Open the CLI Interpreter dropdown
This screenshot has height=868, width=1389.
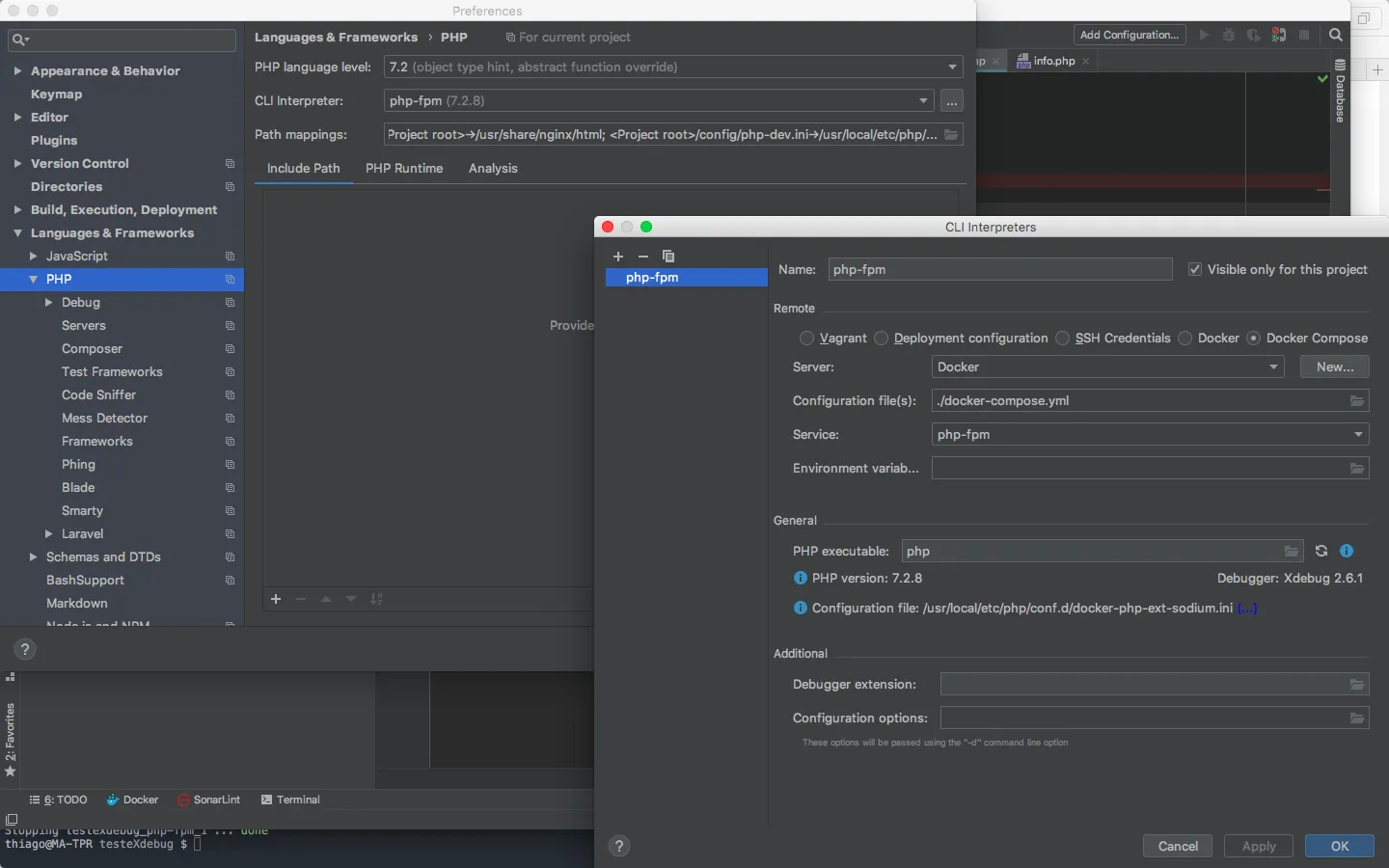click(x=660, y=101)
